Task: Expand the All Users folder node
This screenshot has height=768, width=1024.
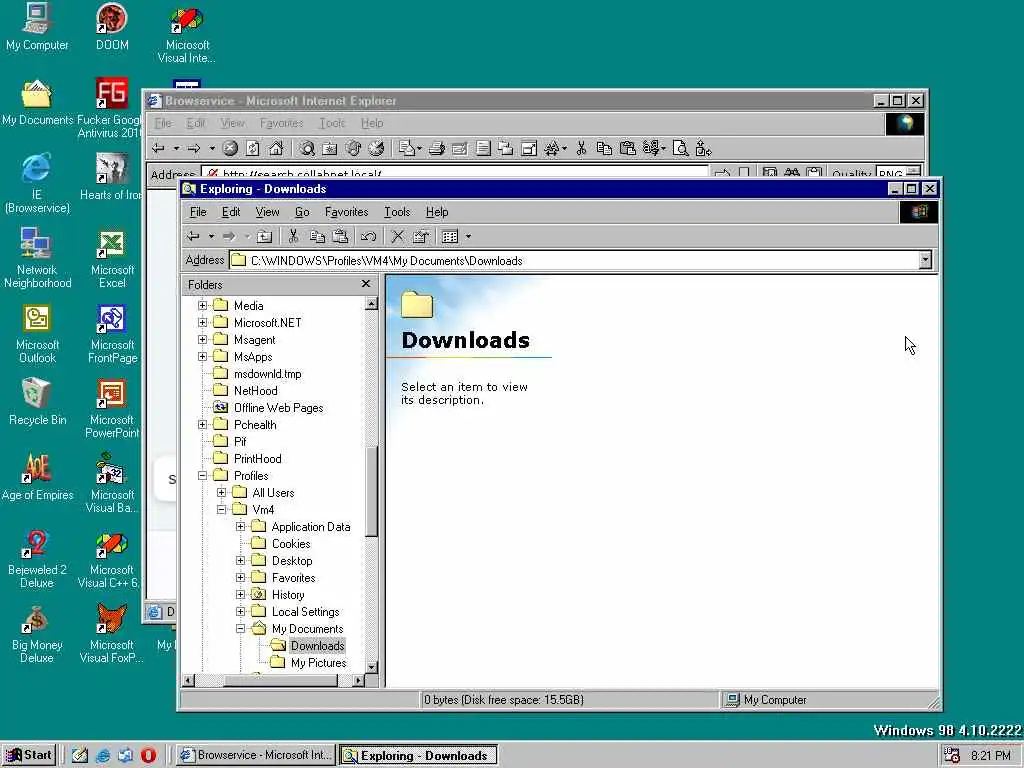Action: click(x=221, y=492)
